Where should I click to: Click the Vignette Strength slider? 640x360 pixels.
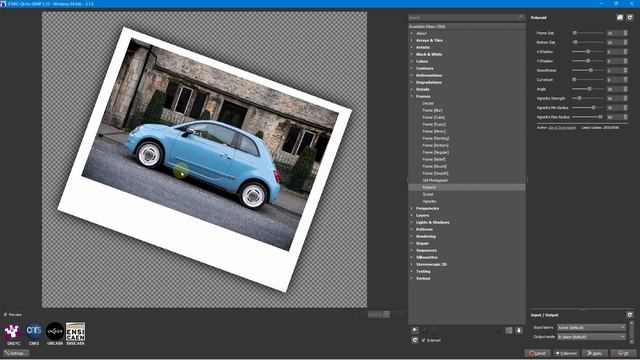pyautogui.click(x=588, y=98)
